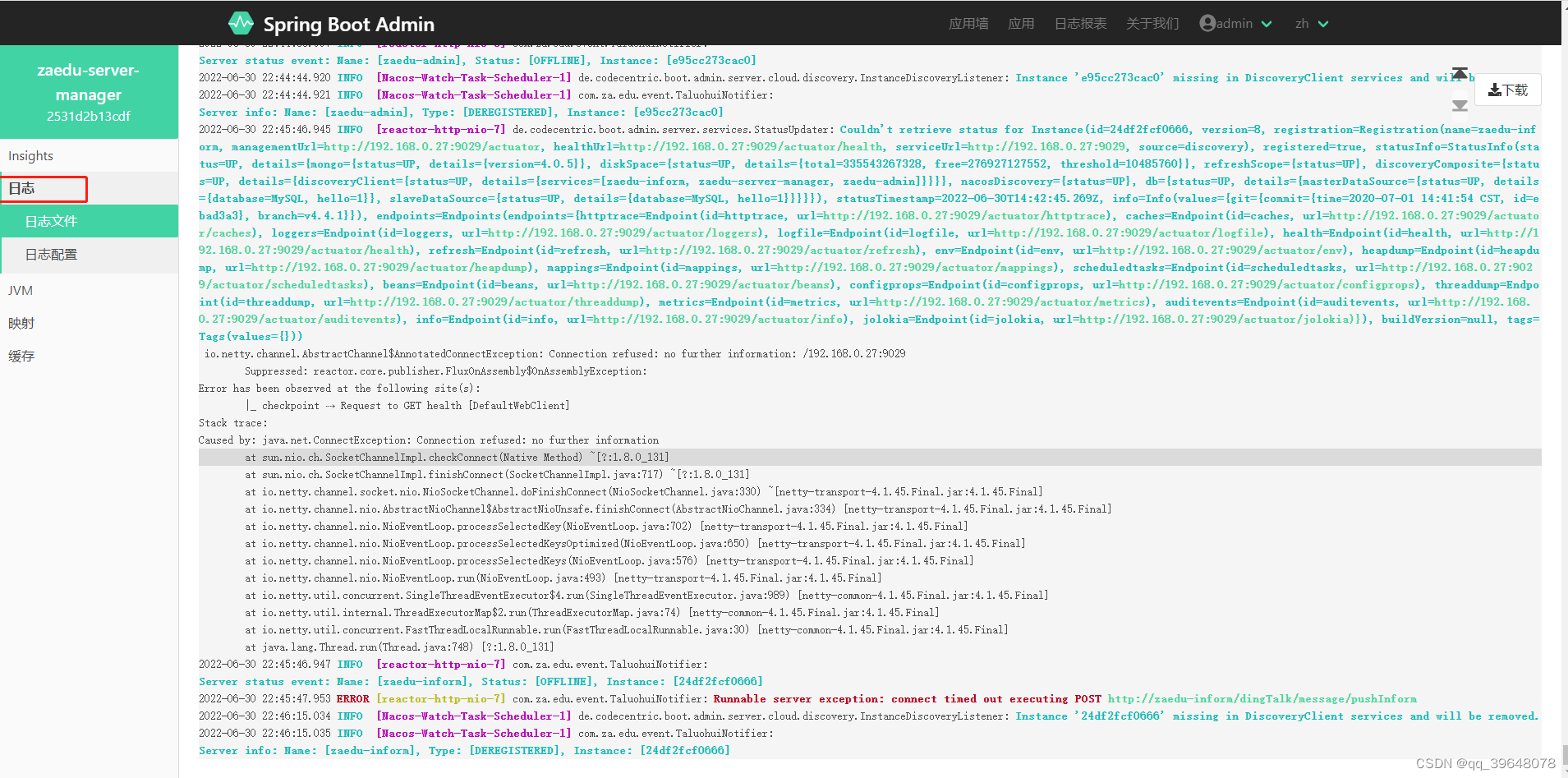Screen dimensions: 1568x778
Task: Open 日志配置 sidebar item
Action: coord(90,255)
